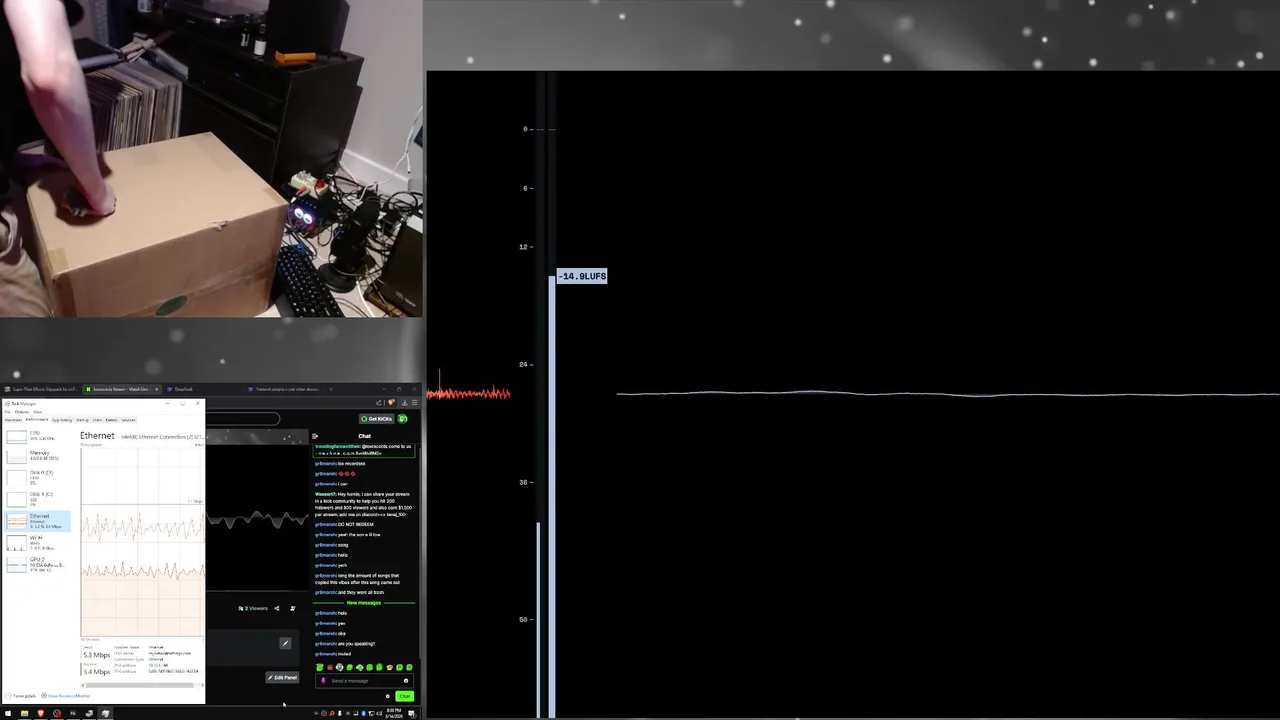Click the pencil edit icon in panel
1280x720 pixels.
[285, 643]
